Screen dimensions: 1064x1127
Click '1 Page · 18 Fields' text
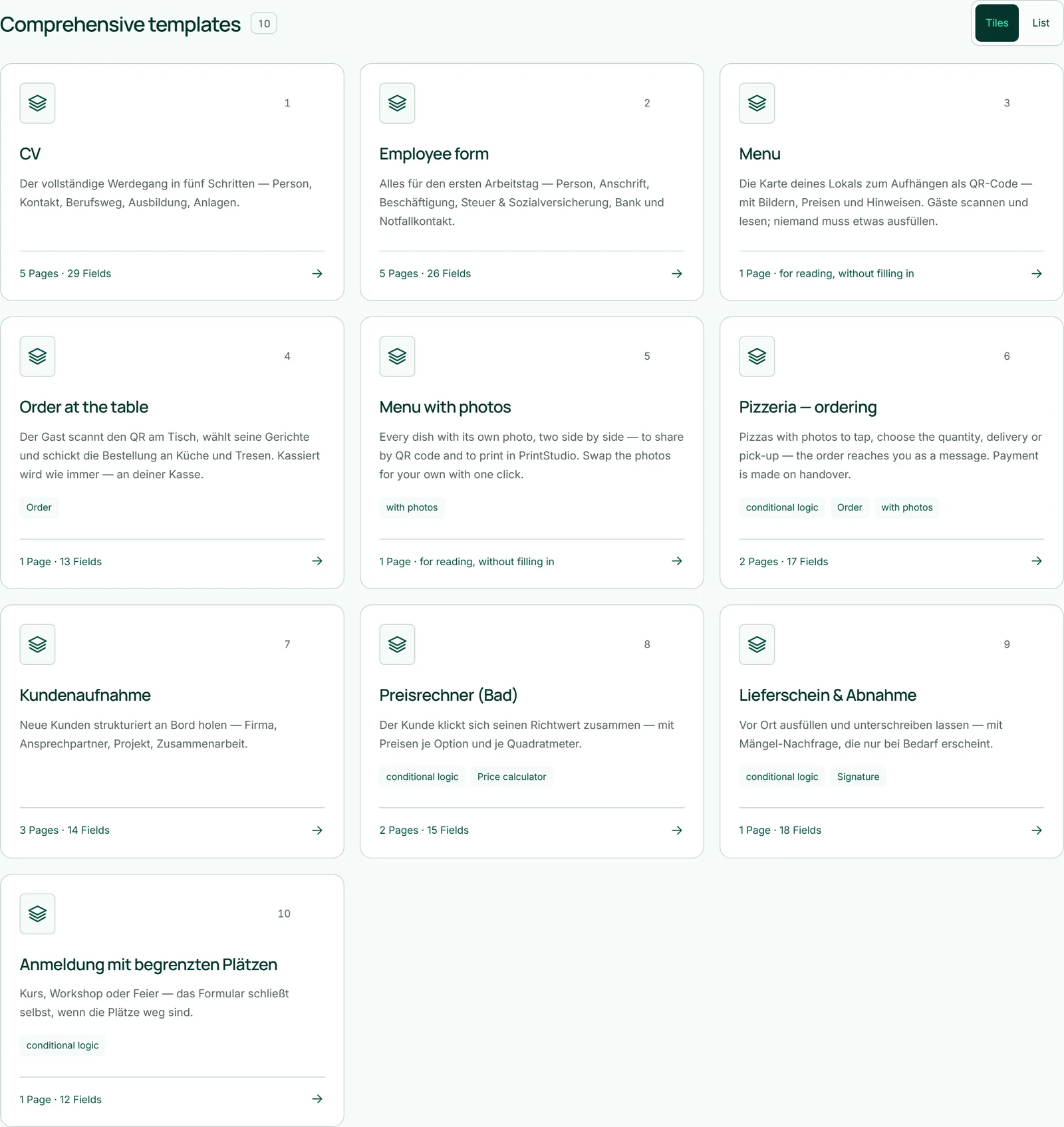[x=780, y=830]
